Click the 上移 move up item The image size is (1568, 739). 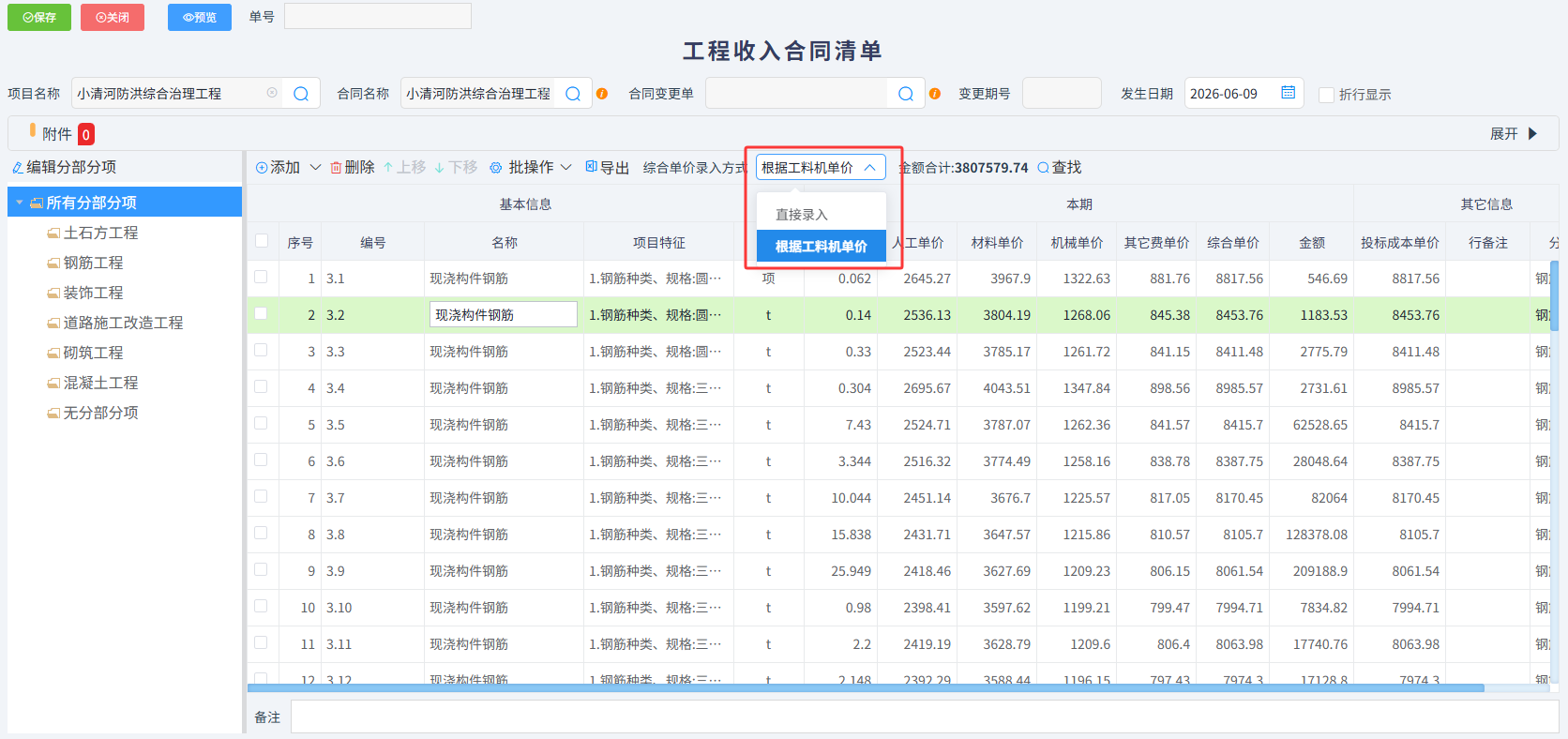tap(404, 167)
